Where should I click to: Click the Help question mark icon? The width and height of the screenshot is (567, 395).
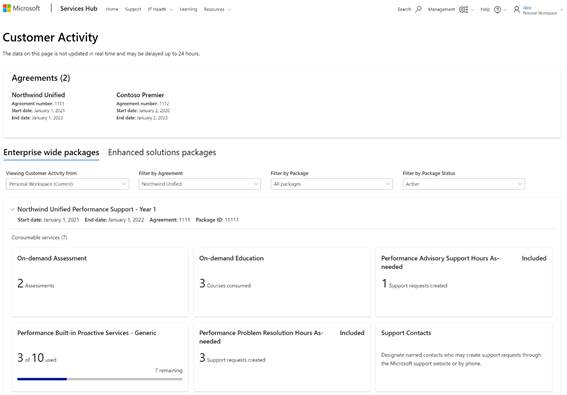(x=498, y=9)
